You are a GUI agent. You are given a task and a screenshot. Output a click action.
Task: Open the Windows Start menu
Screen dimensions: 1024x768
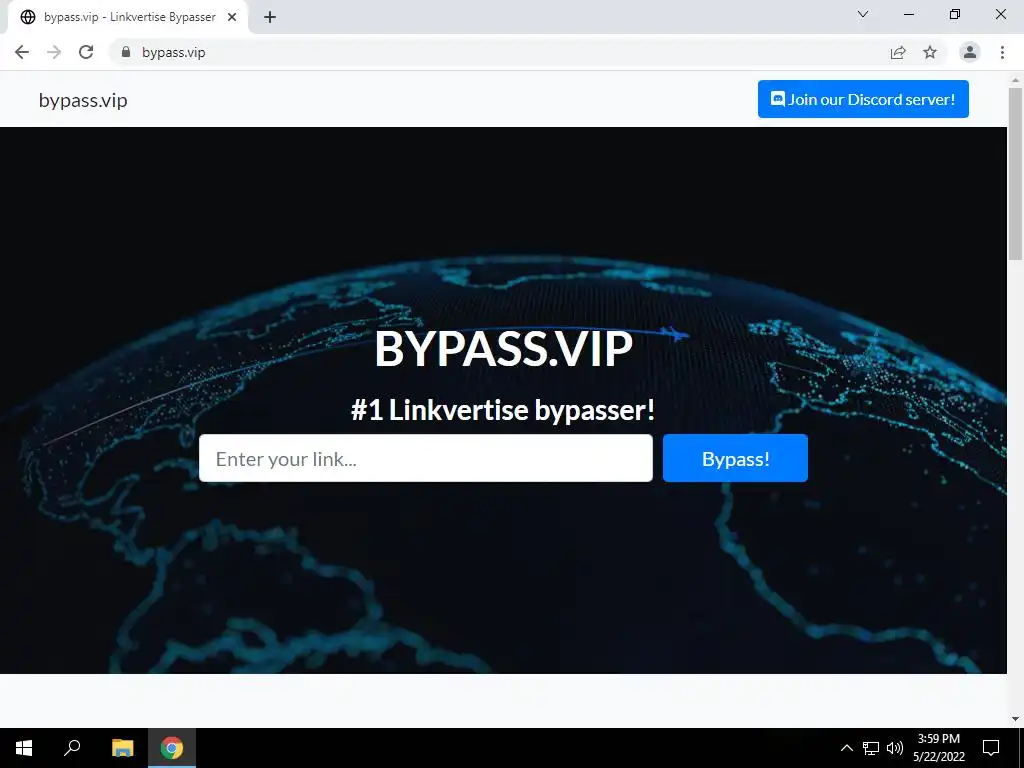tap(24, 748)
